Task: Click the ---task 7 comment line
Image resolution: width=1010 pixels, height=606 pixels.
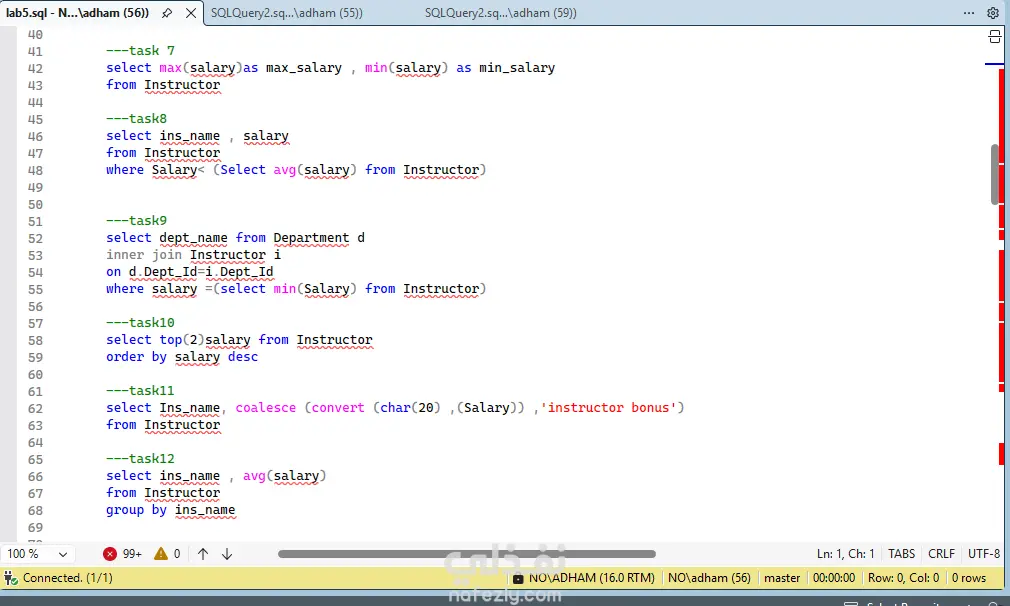Action: coord(140,51)
